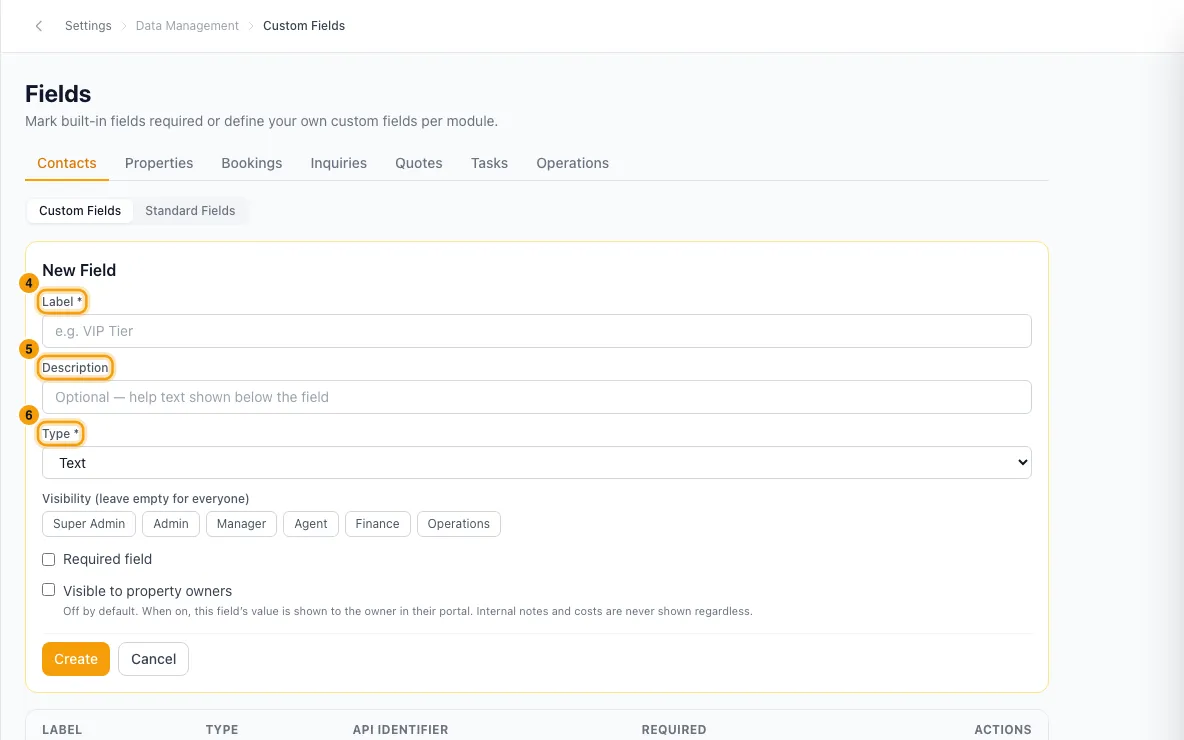
Task: Click the LABEL column header
Action: [62, 729]
